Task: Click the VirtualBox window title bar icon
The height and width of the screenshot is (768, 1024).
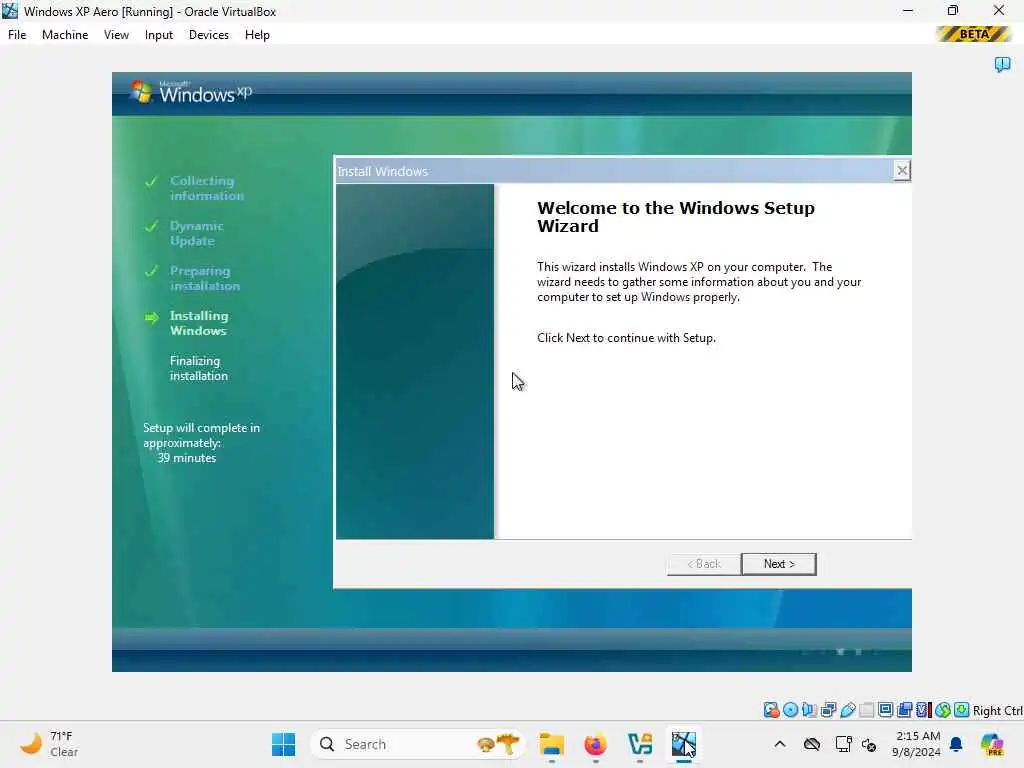Action: pyautogui.click(x=10, y=11)
